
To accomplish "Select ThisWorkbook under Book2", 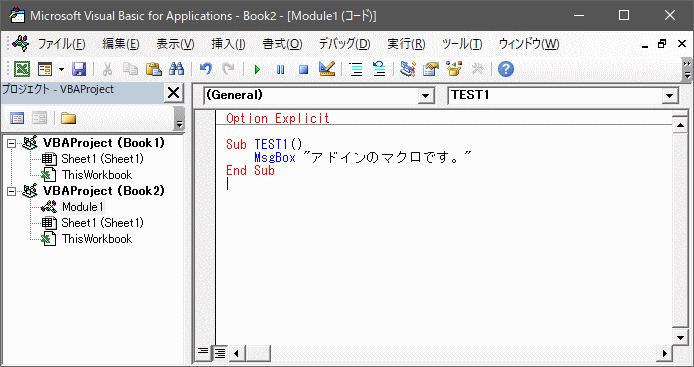I will [x=97, y=239].
